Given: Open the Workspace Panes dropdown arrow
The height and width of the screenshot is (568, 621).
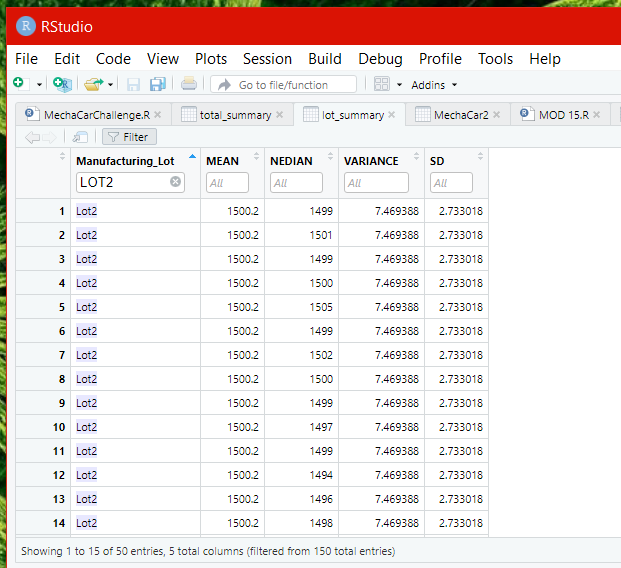Looking at the screenshot, I should pyautogui.click(x=399, y=85).
